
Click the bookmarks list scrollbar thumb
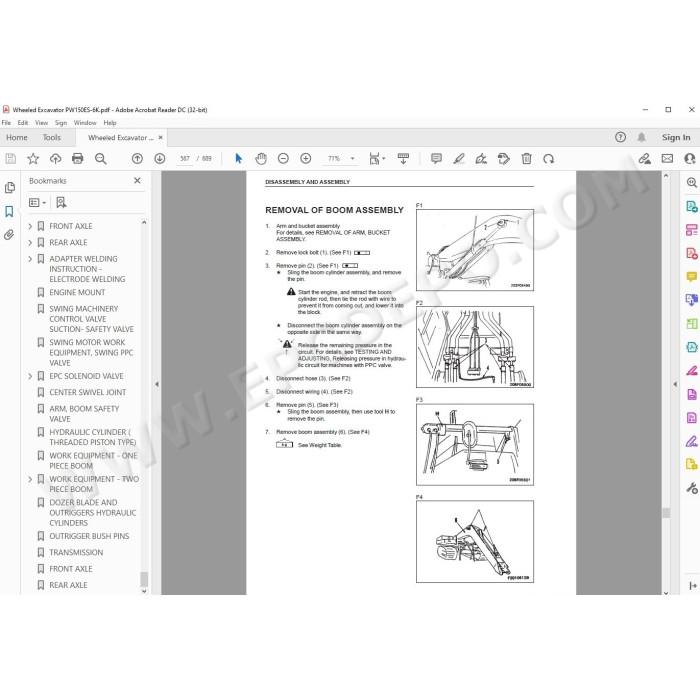click(x=144, y=579)
